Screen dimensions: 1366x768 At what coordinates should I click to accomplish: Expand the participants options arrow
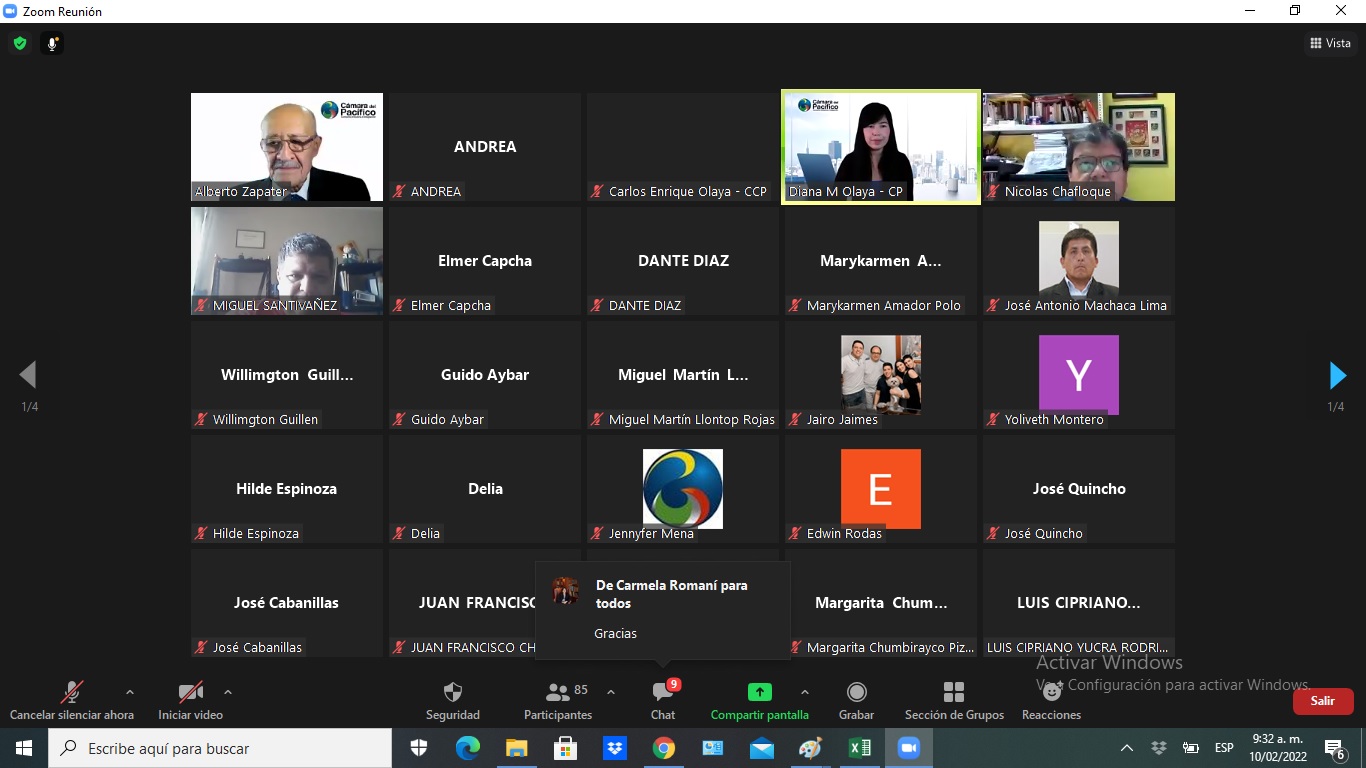coord(610,692)
